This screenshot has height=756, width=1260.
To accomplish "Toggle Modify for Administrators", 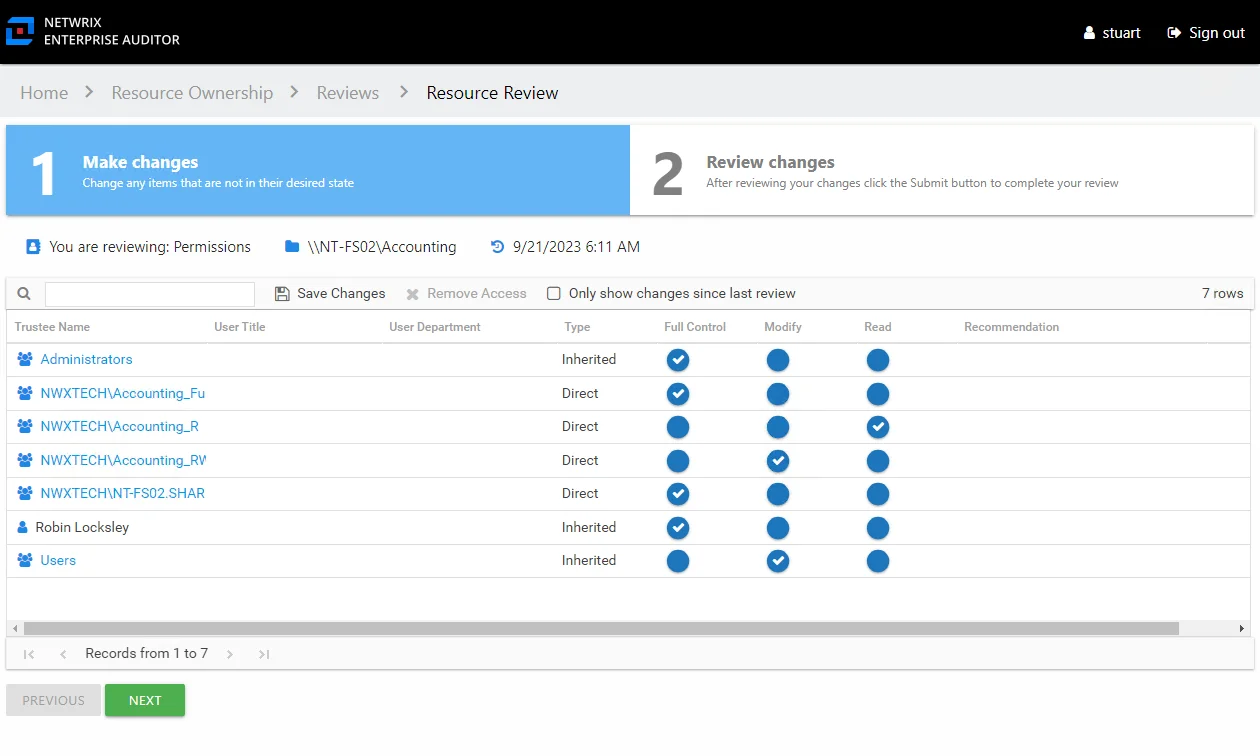I will [778, 360].
